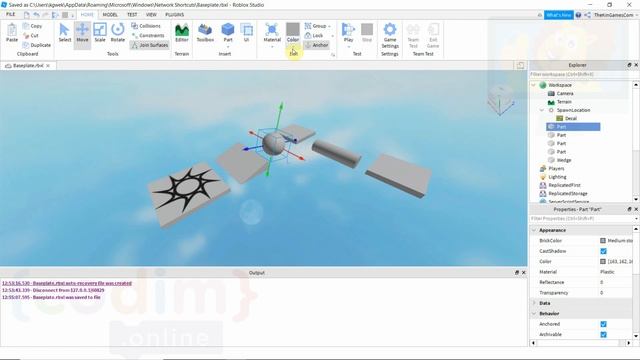This screenshot has width=640, height=360.
Task: Pick the Rotate tool
Action: [118, 33]
